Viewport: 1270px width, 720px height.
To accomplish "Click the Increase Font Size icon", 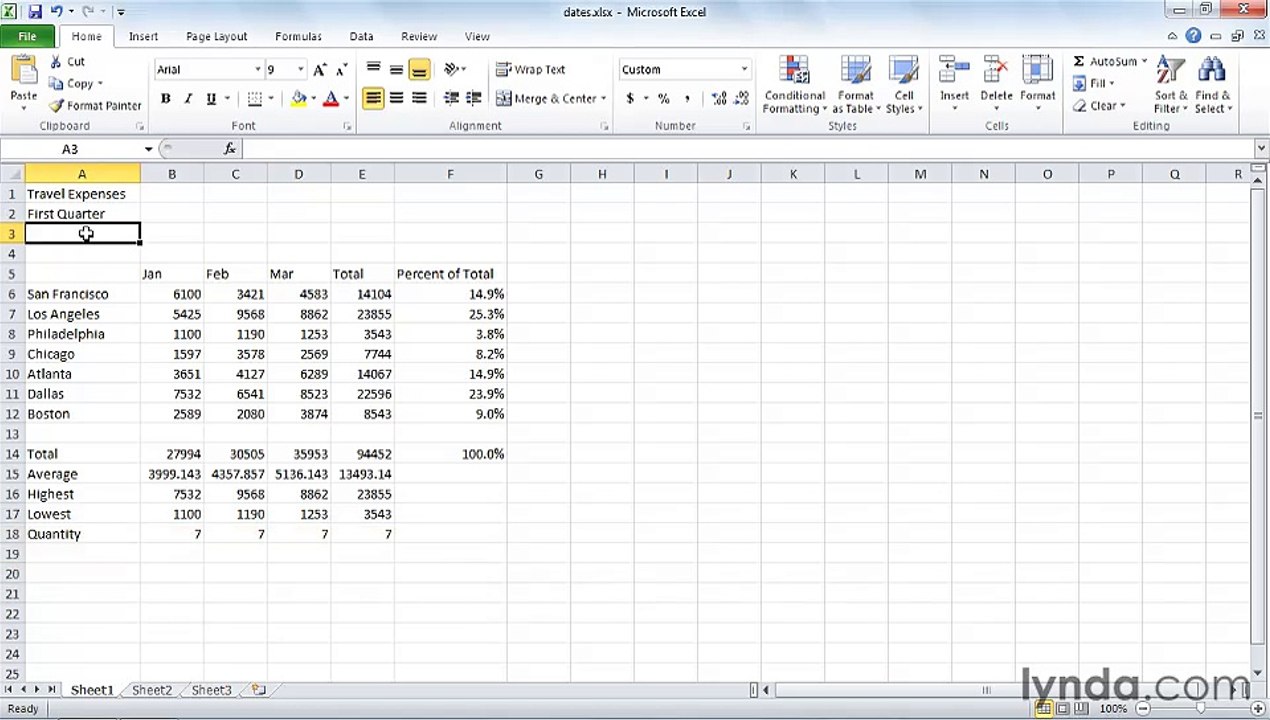I will pyautogui.click(x=320, y=70).
